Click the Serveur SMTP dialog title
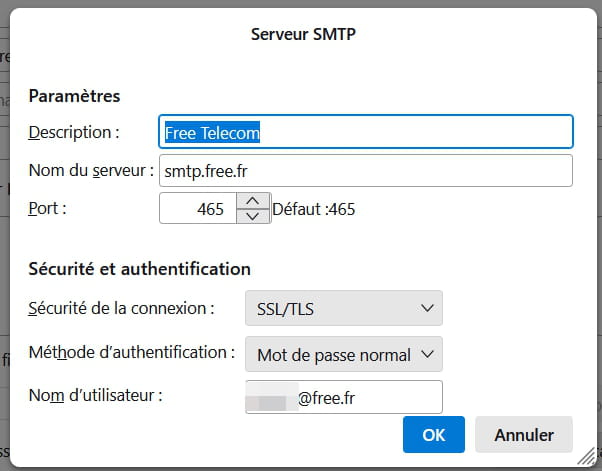602x471 pixels. coord(303,34)
